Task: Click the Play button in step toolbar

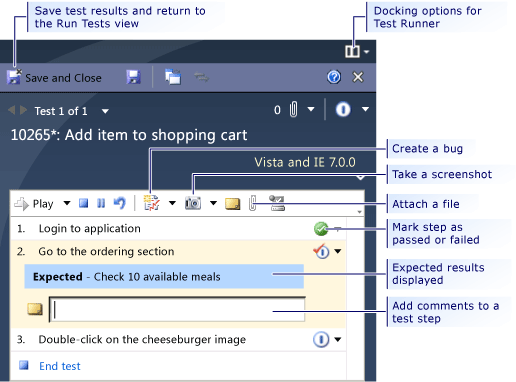Action: [34, 203]
